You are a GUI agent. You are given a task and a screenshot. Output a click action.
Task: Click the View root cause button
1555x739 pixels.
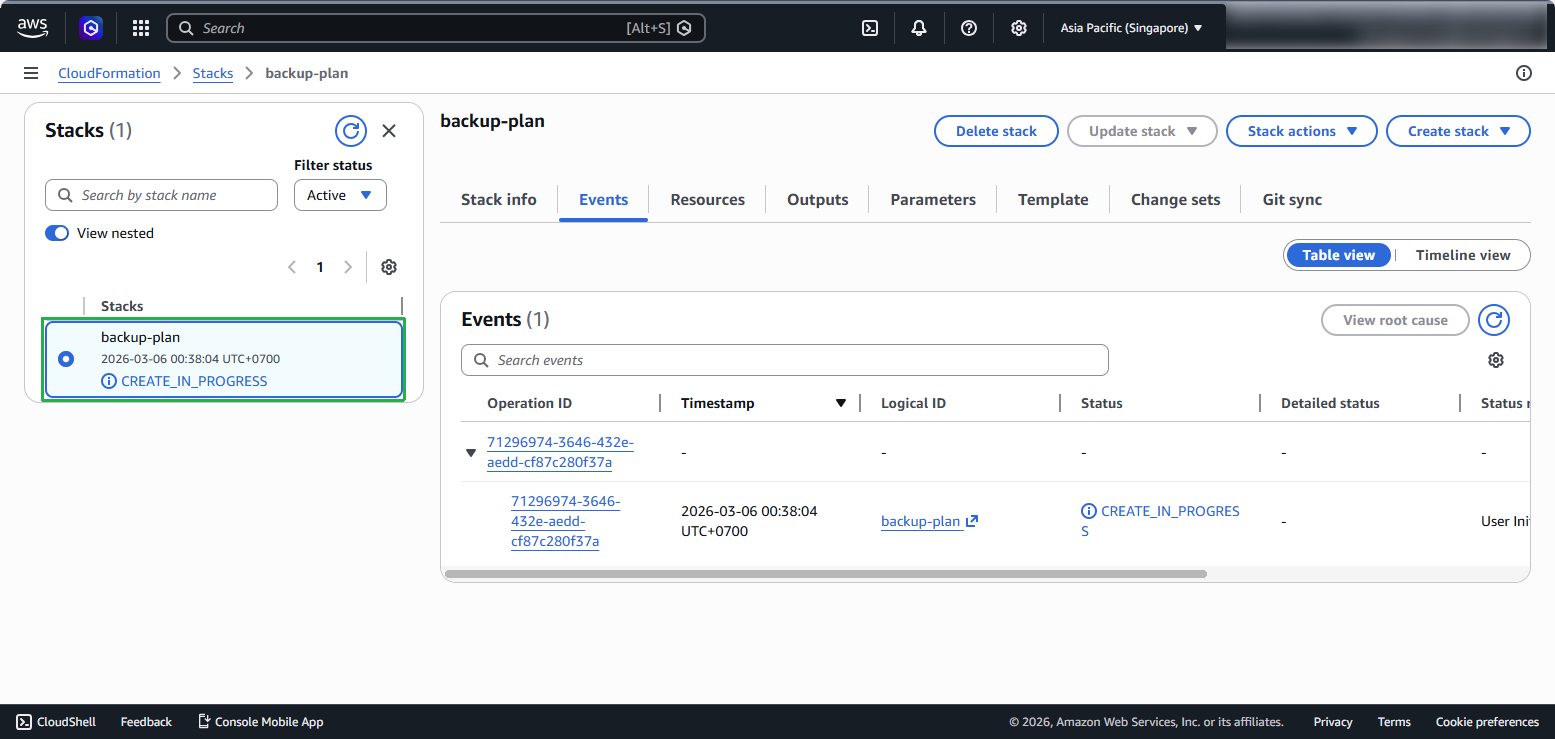(x=1395, y=320)
